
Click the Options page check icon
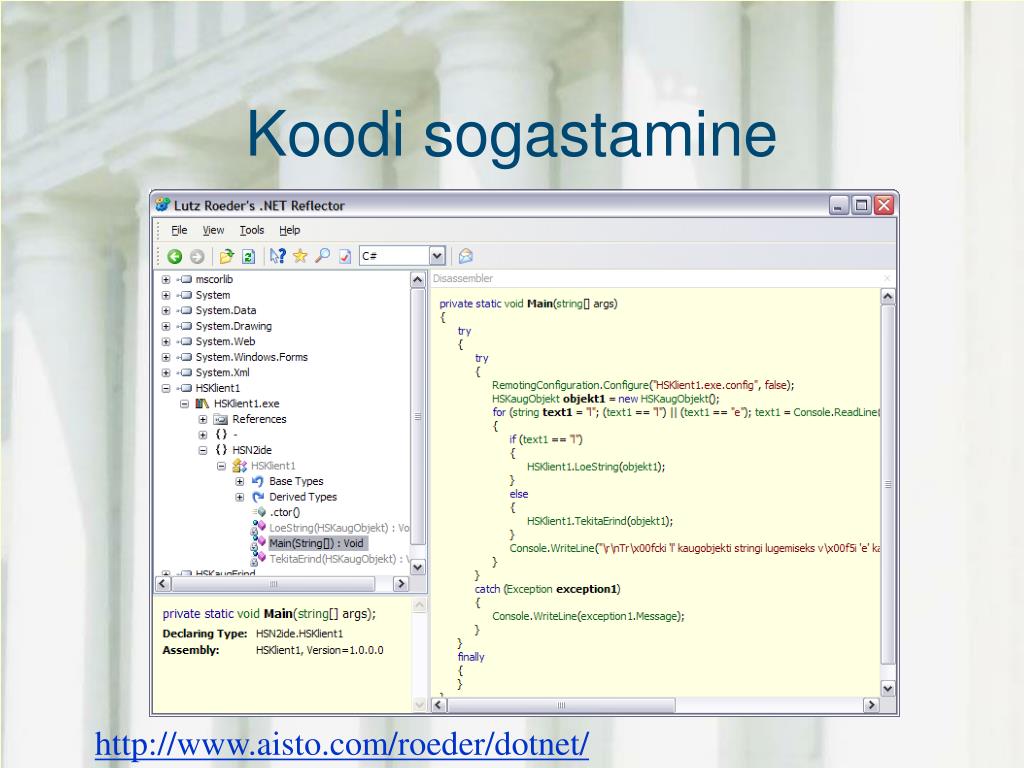[345, 257]
